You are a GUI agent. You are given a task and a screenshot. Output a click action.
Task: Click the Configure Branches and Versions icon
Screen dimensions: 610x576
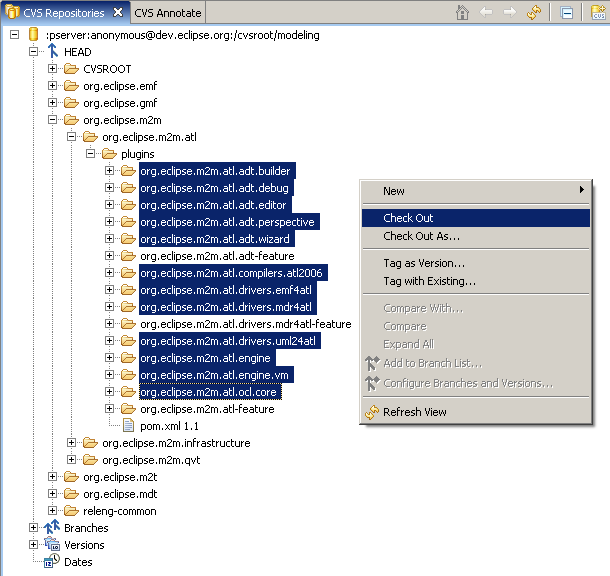[372, 383]
